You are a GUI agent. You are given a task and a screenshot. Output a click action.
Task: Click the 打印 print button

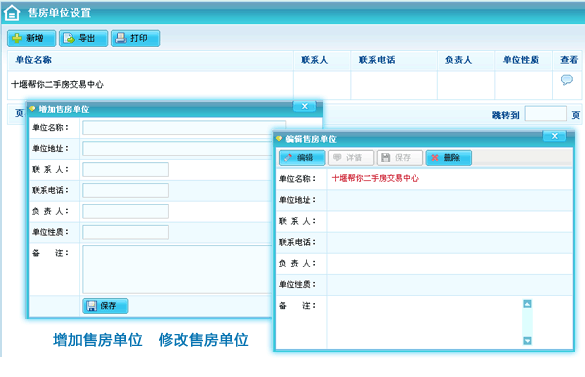pos(135,38)
